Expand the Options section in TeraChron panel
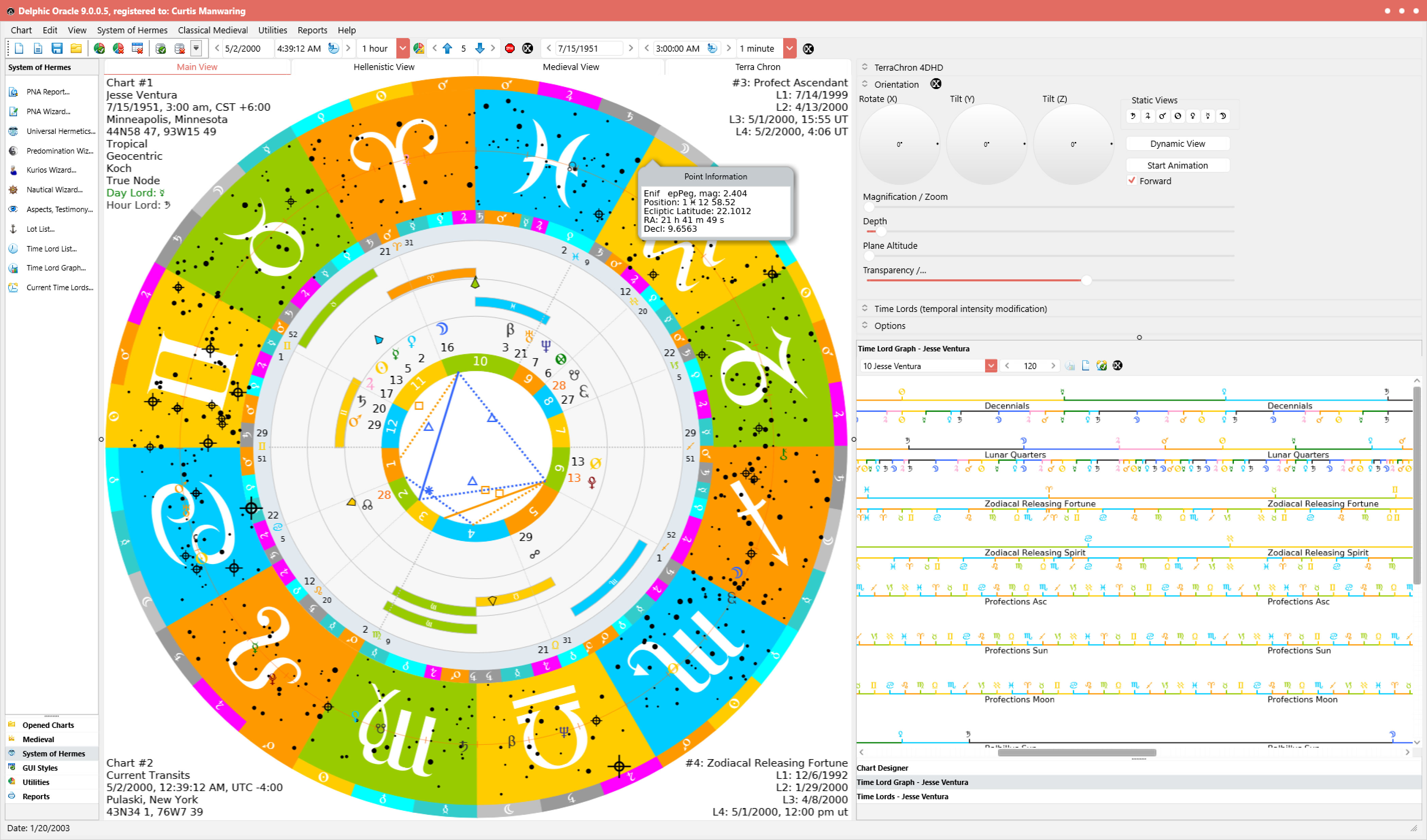Screen dimensions: 1427x840 point(866,326)
